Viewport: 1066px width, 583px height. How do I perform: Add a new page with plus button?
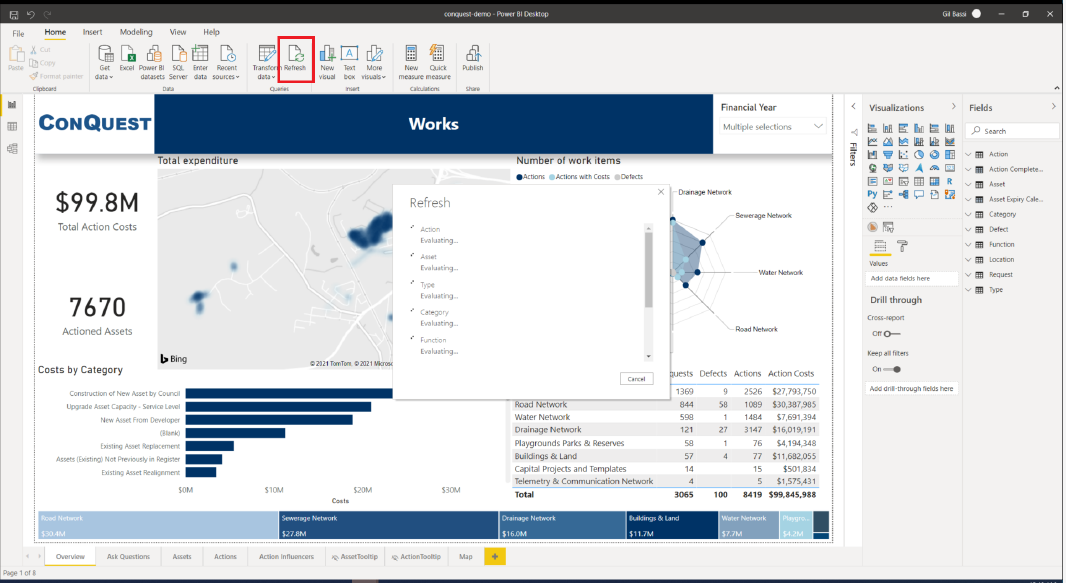pyautogui.click(x=495, y=556)
